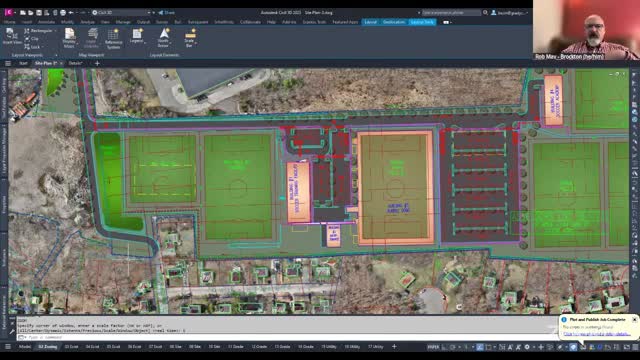
Task: Close the command line with the X icon
Action: click(12, 323)
